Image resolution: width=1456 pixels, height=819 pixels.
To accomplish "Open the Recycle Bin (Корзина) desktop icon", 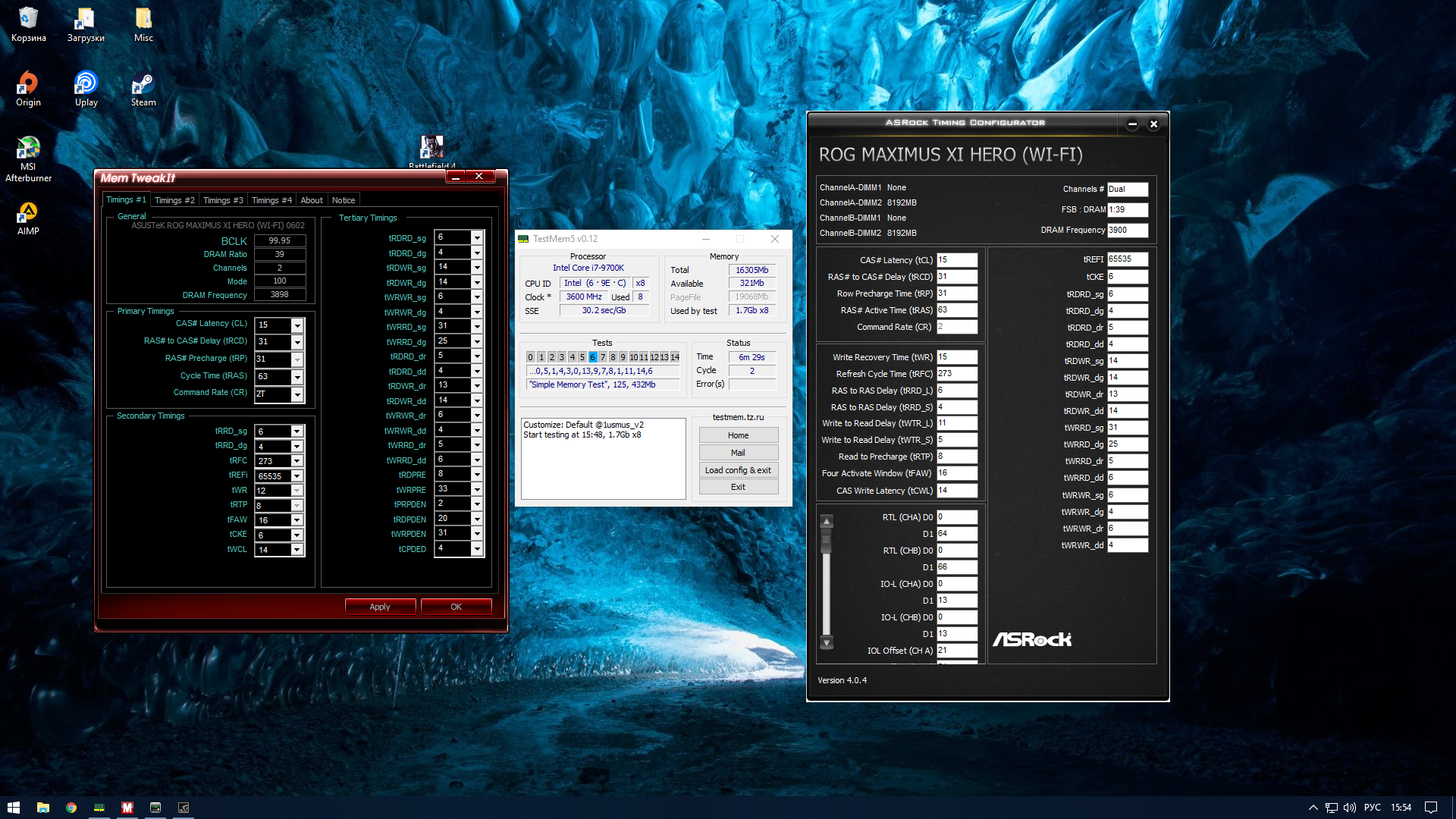I will (x=28, y=24).
